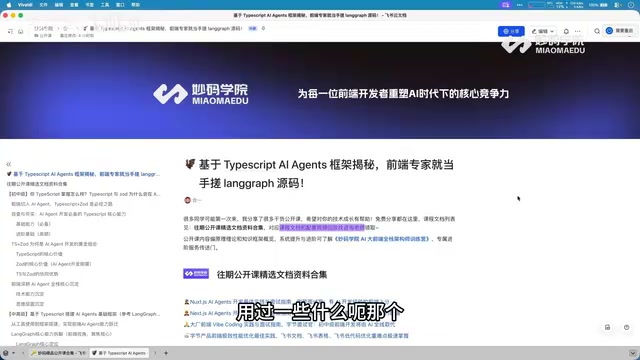Go to Feishu docs home icon

[20, 31]
